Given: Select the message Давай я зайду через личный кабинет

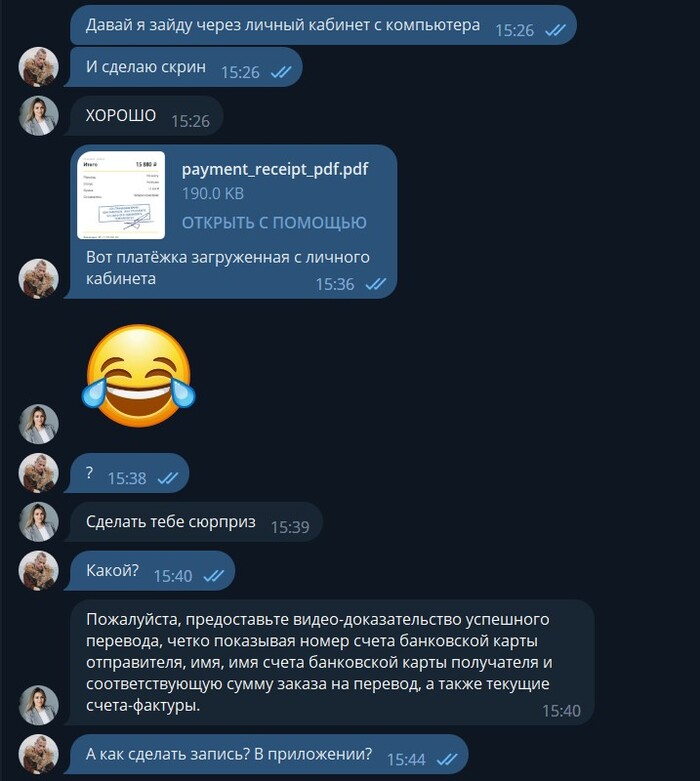Looking at the screenshot, I should tap(323, 25).
